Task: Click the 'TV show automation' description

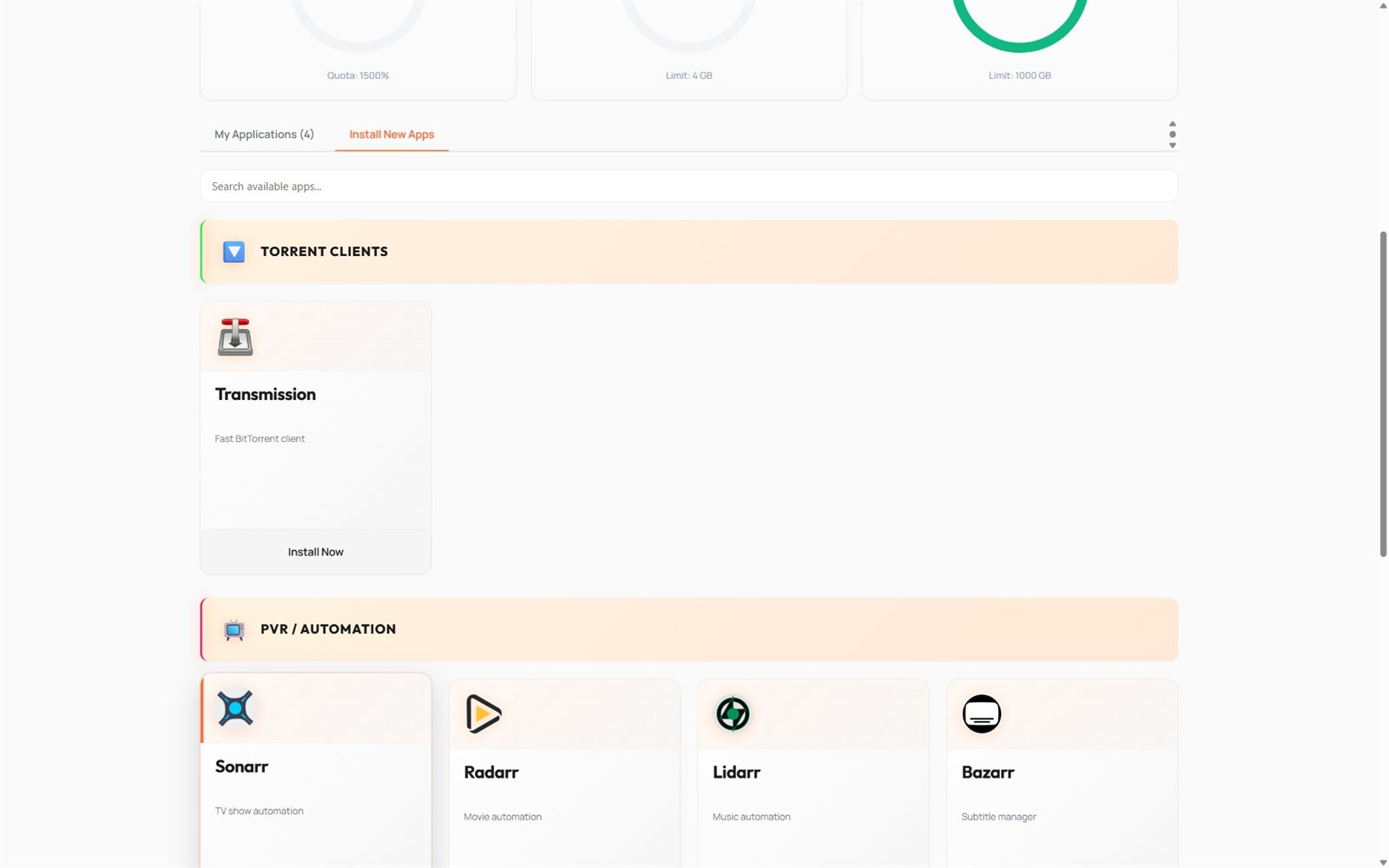Action: 259,812
